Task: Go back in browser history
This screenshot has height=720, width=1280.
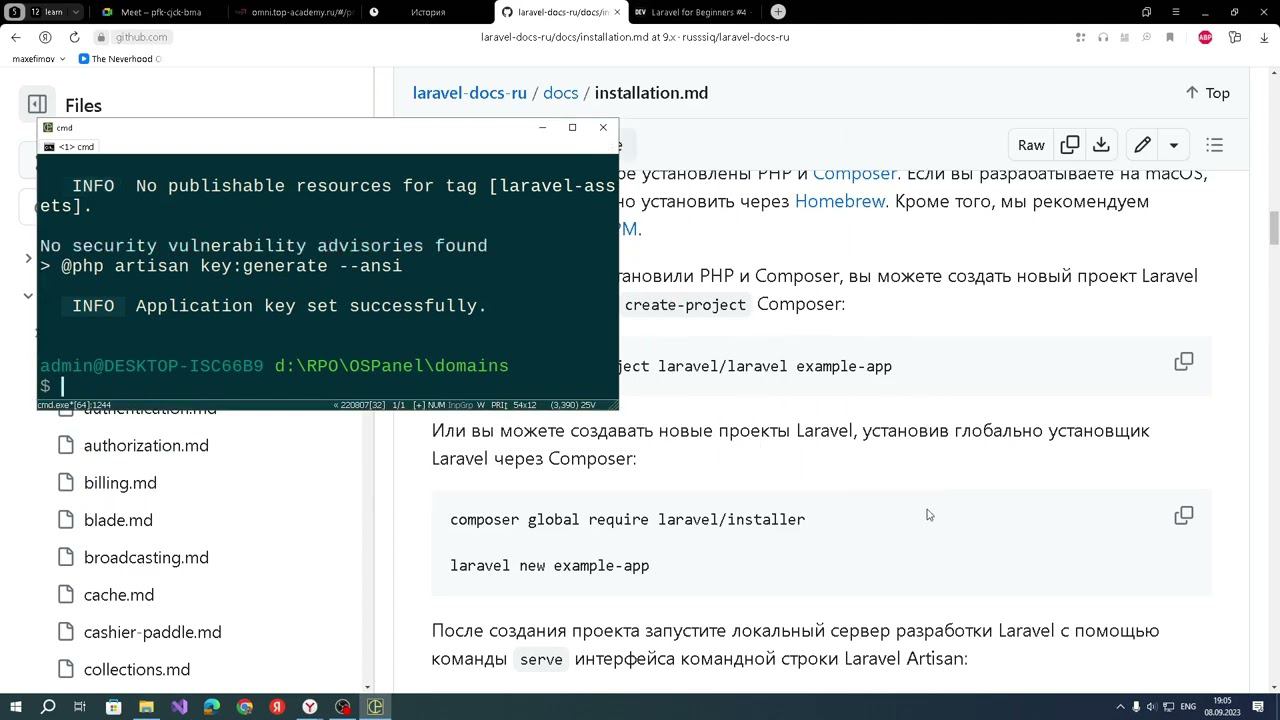Action: pos(16,37)
